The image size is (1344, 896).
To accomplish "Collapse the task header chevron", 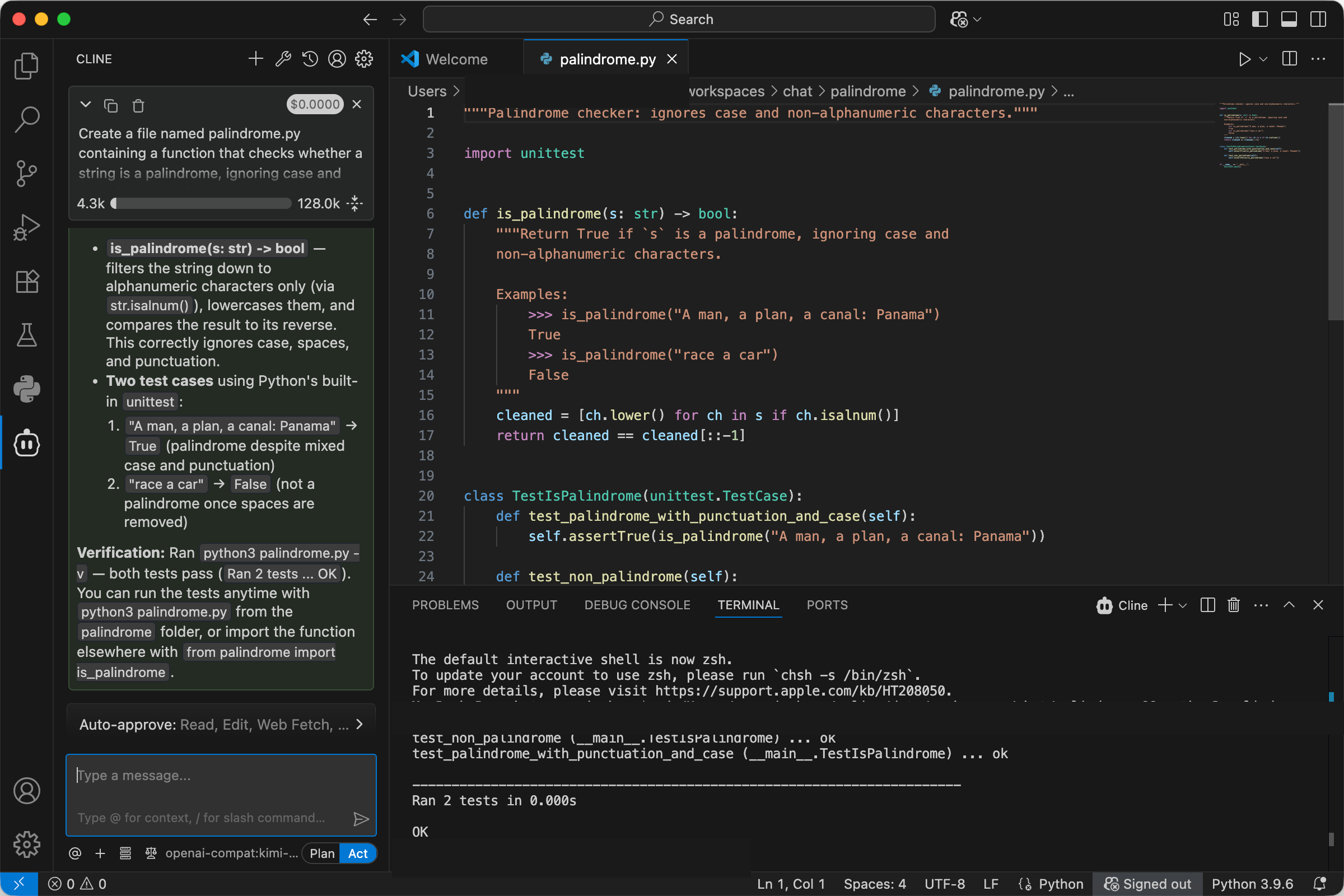I will pyautogui.click(x=86, y=105).
